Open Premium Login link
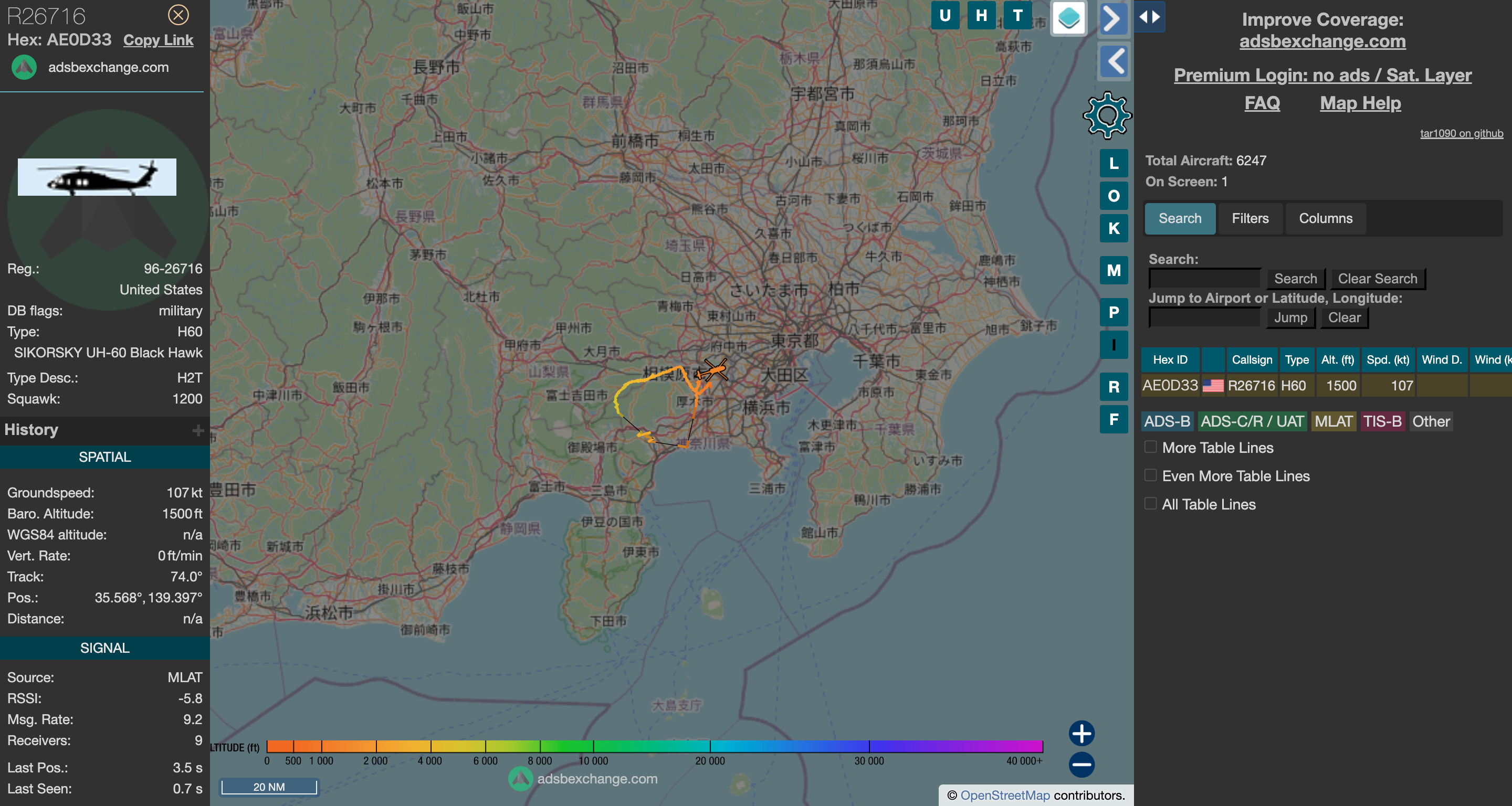 (1322, 75)
